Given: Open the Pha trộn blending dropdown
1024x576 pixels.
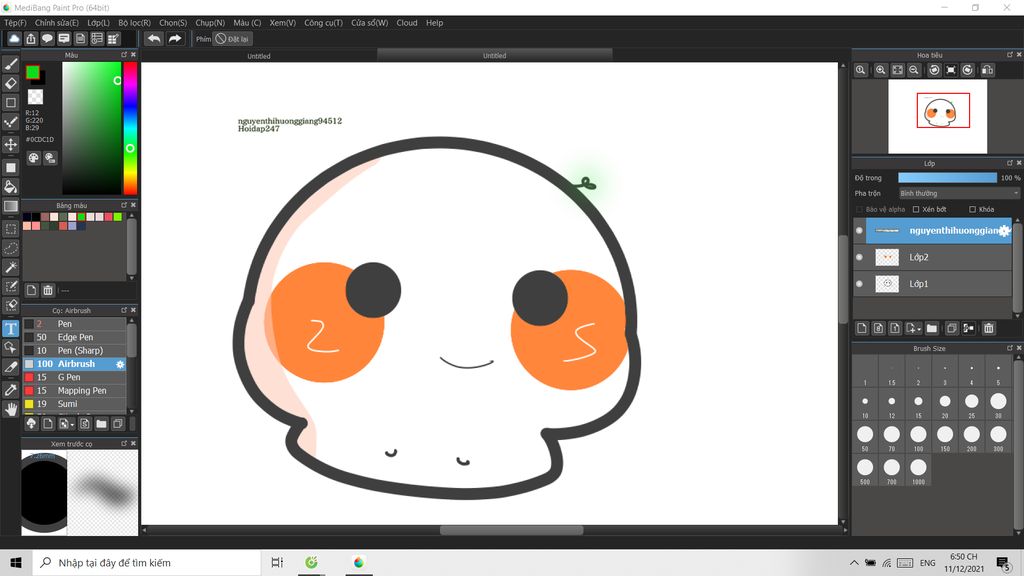Looking at the screenshot, I should pyautogui.click(x=958, y=193).
